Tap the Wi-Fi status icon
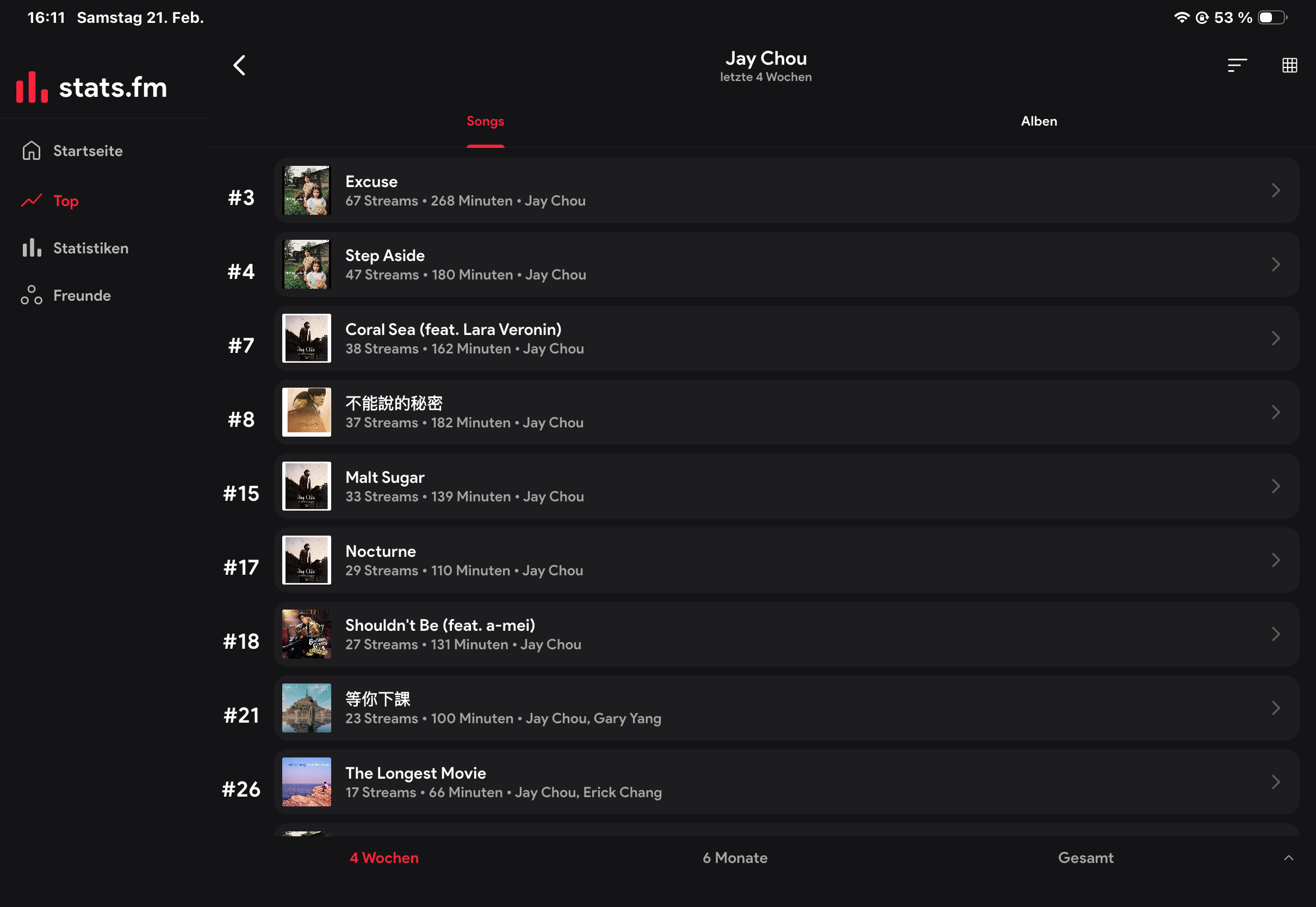1316x907 pixels. (1181, 17)
